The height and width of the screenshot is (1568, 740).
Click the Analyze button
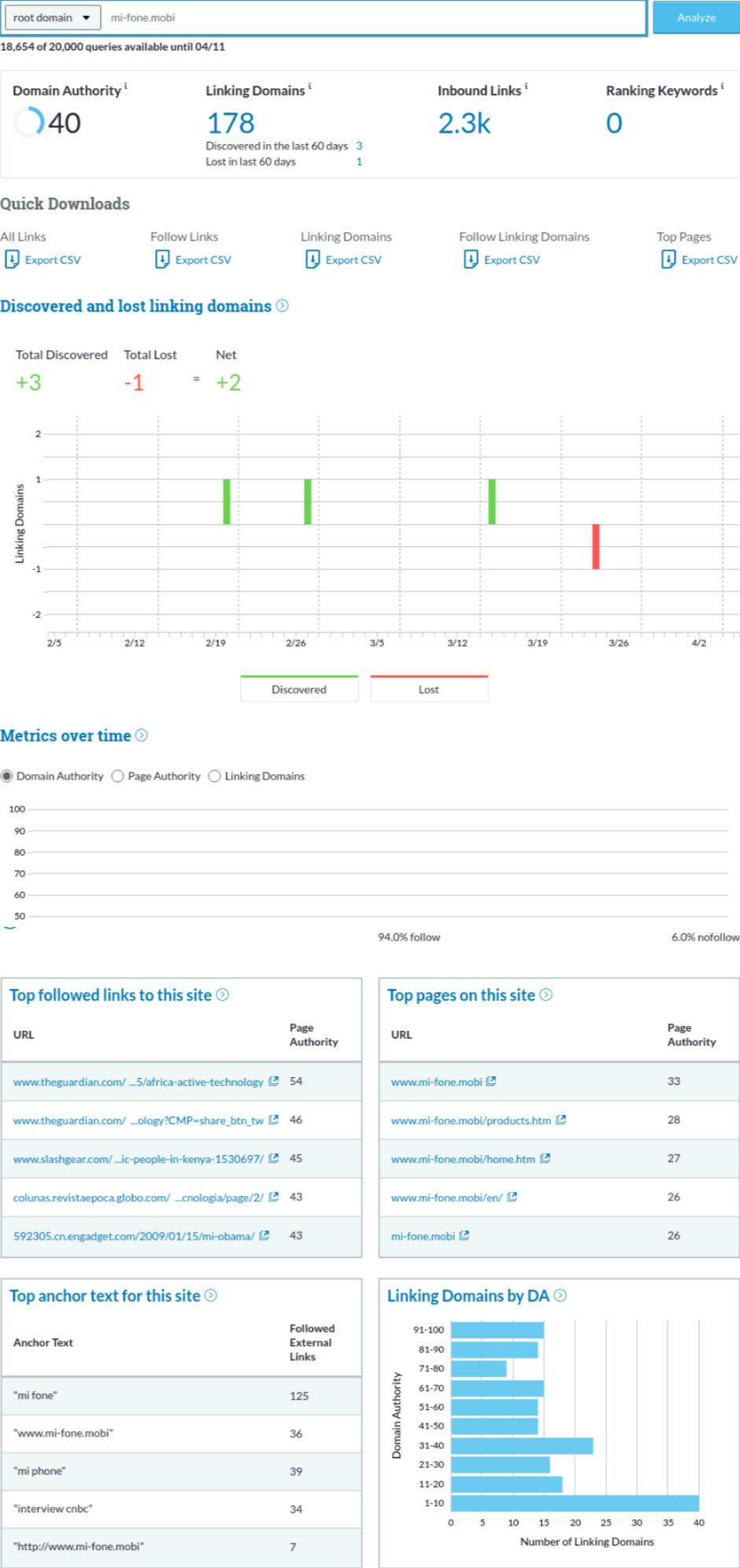696,17
